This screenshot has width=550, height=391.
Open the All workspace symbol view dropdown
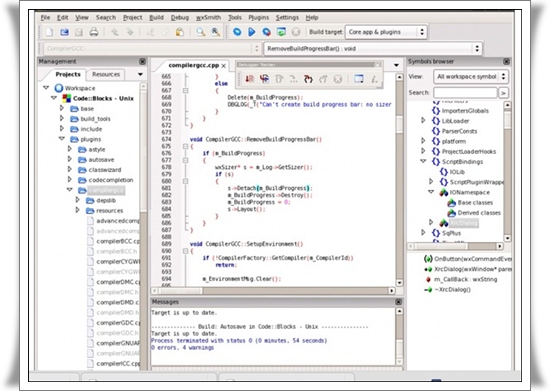pyautogui.click(x=471, y=76)
